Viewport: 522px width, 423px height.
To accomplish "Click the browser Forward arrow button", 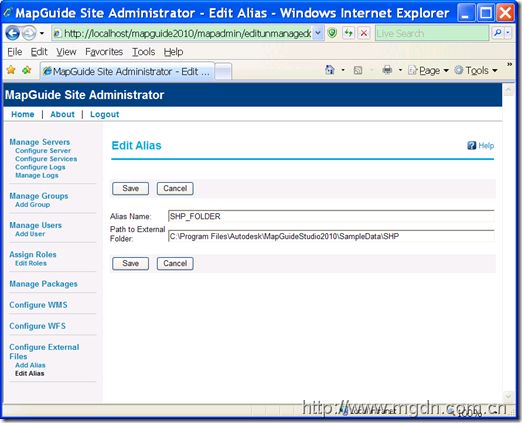I will tap(29, 33).
